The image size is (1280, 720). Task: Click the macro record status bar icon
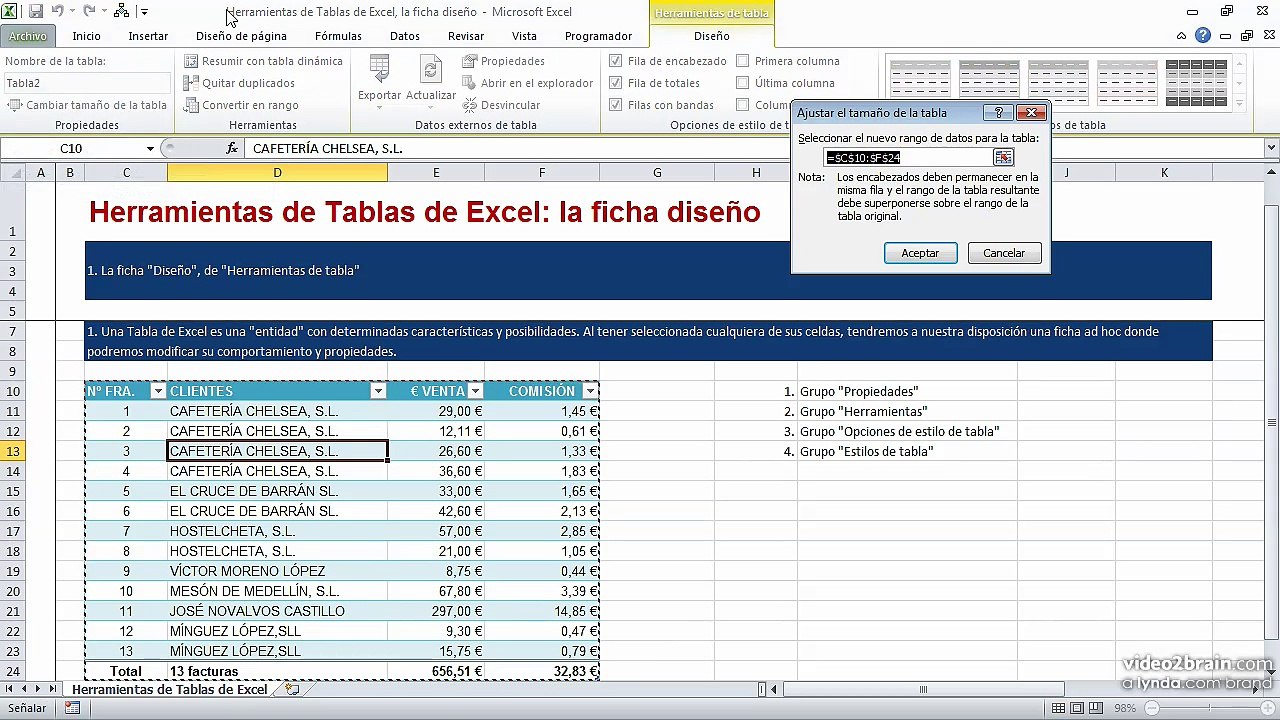point(72,708)
